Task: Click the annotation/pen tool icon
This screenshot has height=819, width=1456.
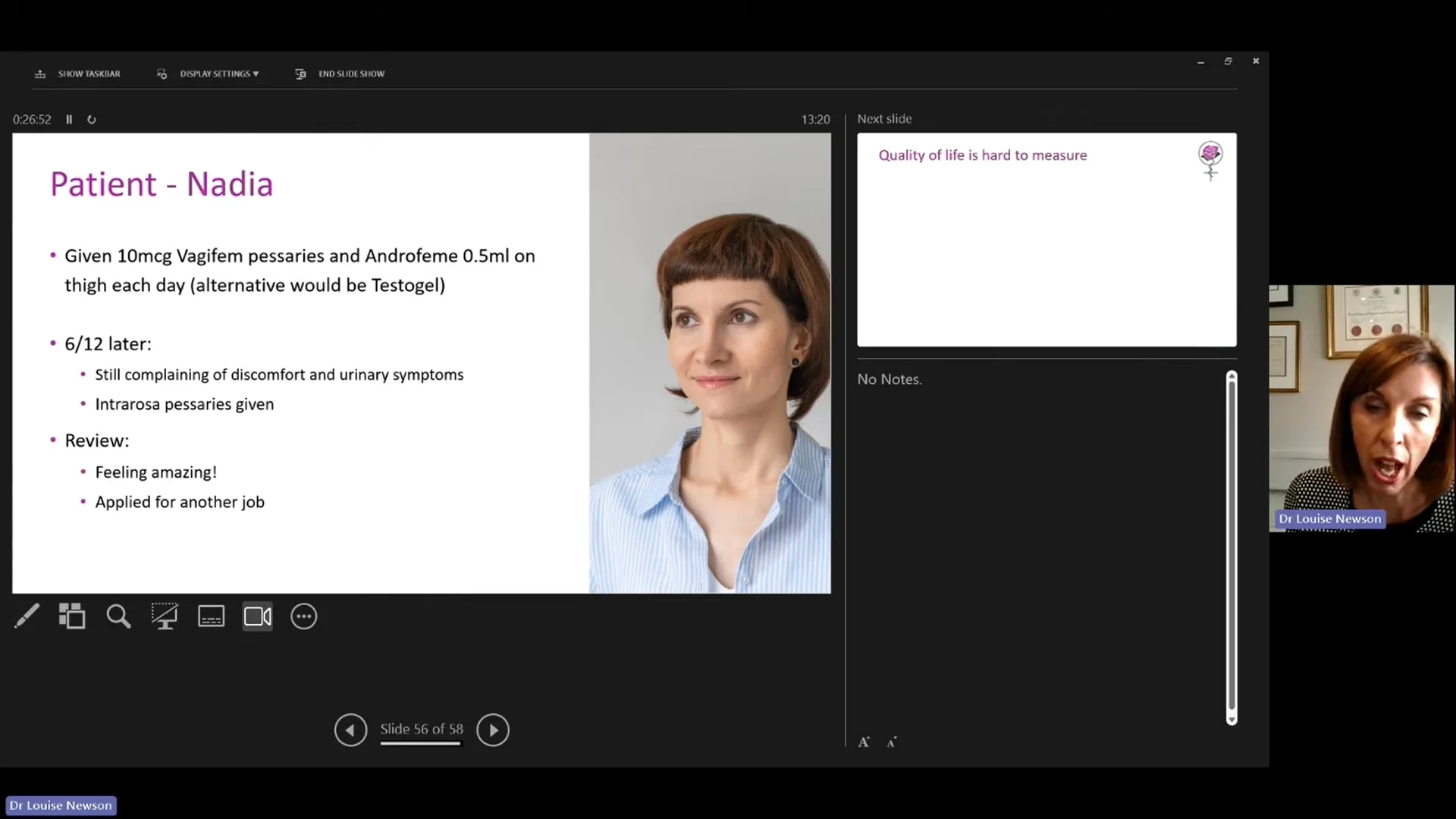Action: [25, 616]
